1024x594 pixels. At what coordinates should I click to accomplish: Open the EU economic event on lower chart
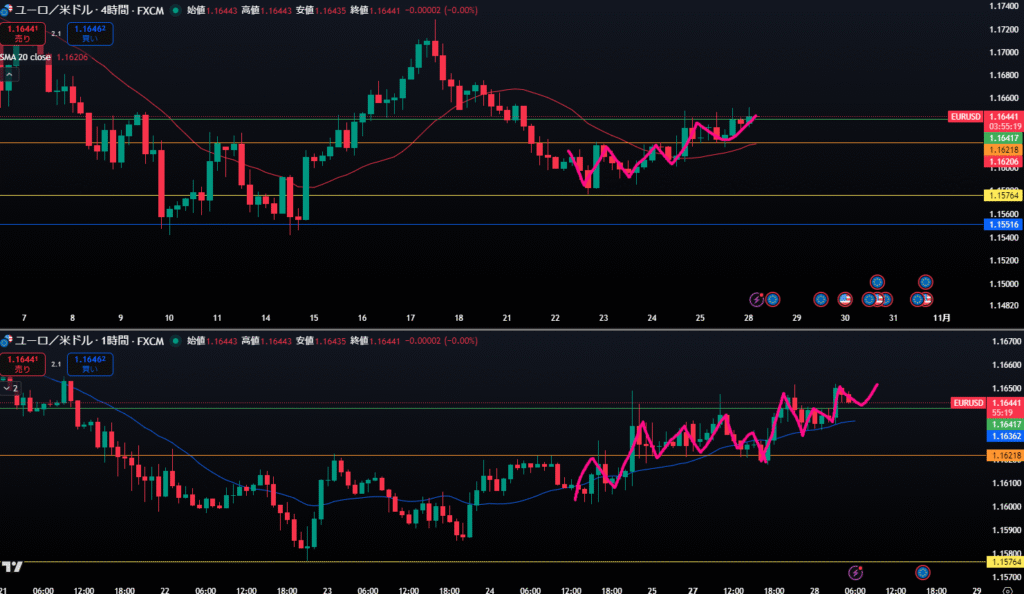point(923,572)
